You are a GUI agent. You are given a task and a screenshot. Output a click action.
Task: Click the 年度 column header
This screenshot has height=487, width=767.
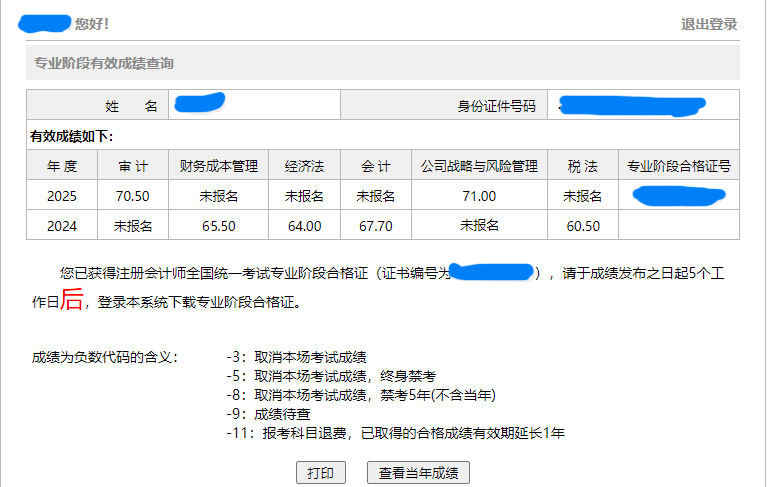[x=61, y=166]
